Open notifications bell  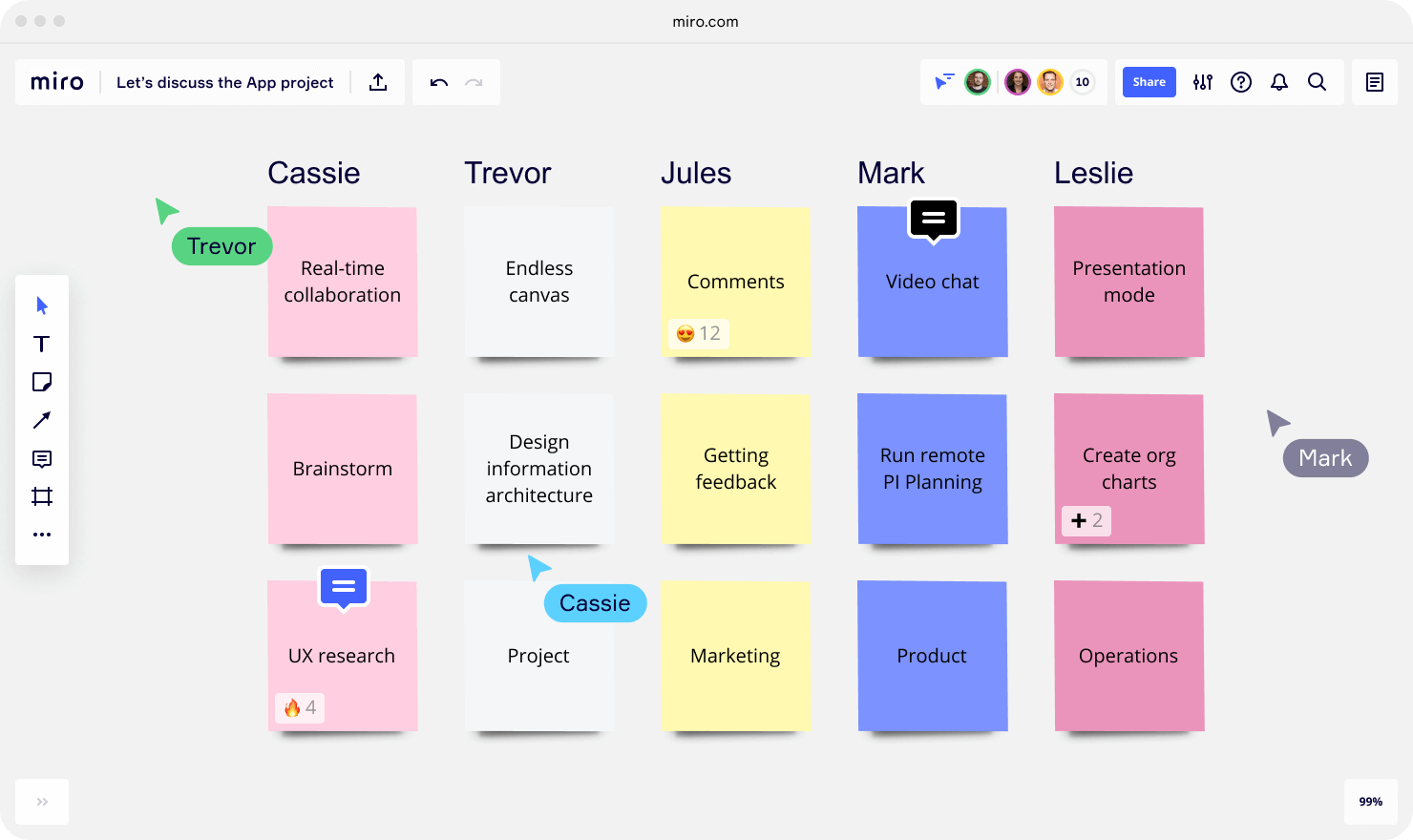(x=1279, y=82)
